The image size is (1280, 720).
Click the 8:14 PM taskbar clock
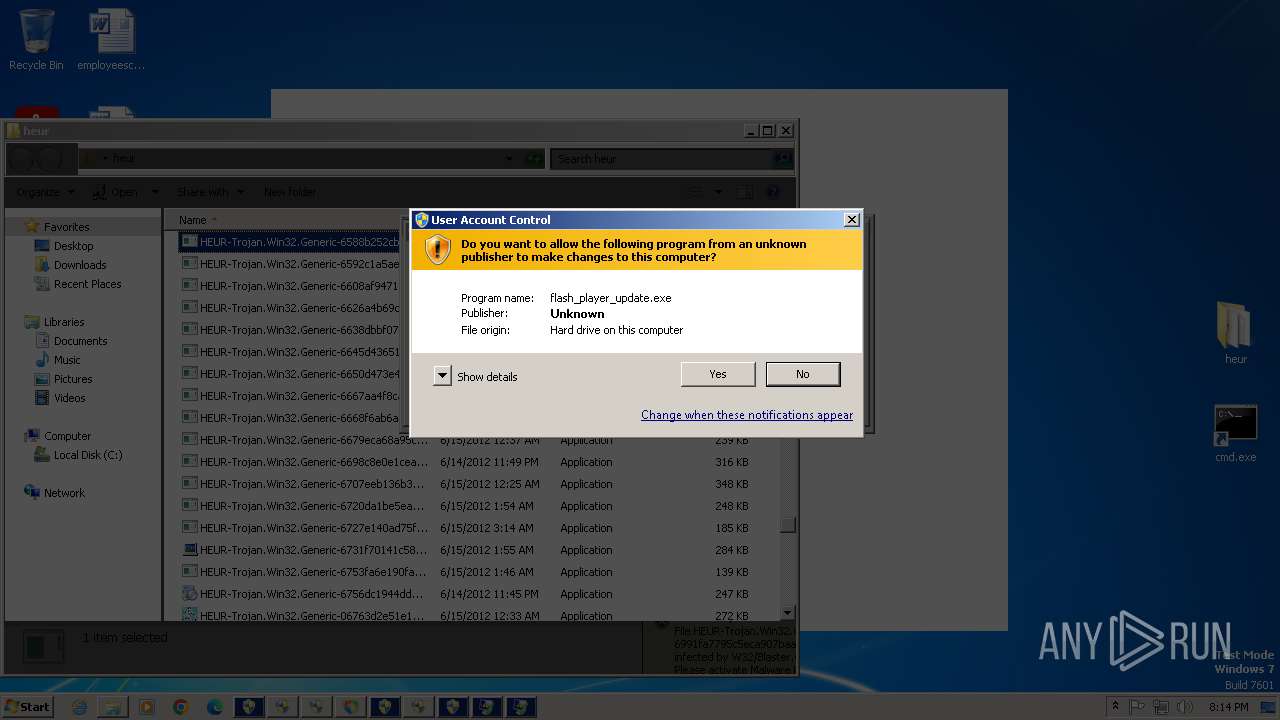click(x=1228, y=707)
